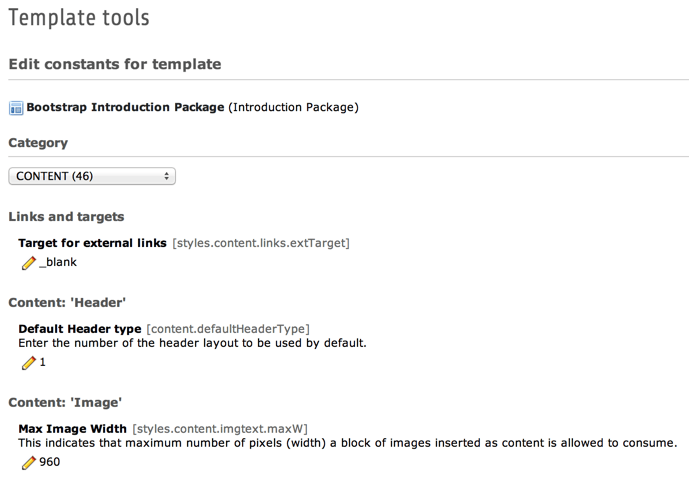Click the (Introduction Package) text after the title
This screenshot has height=479, width=689.
[293, 107]
